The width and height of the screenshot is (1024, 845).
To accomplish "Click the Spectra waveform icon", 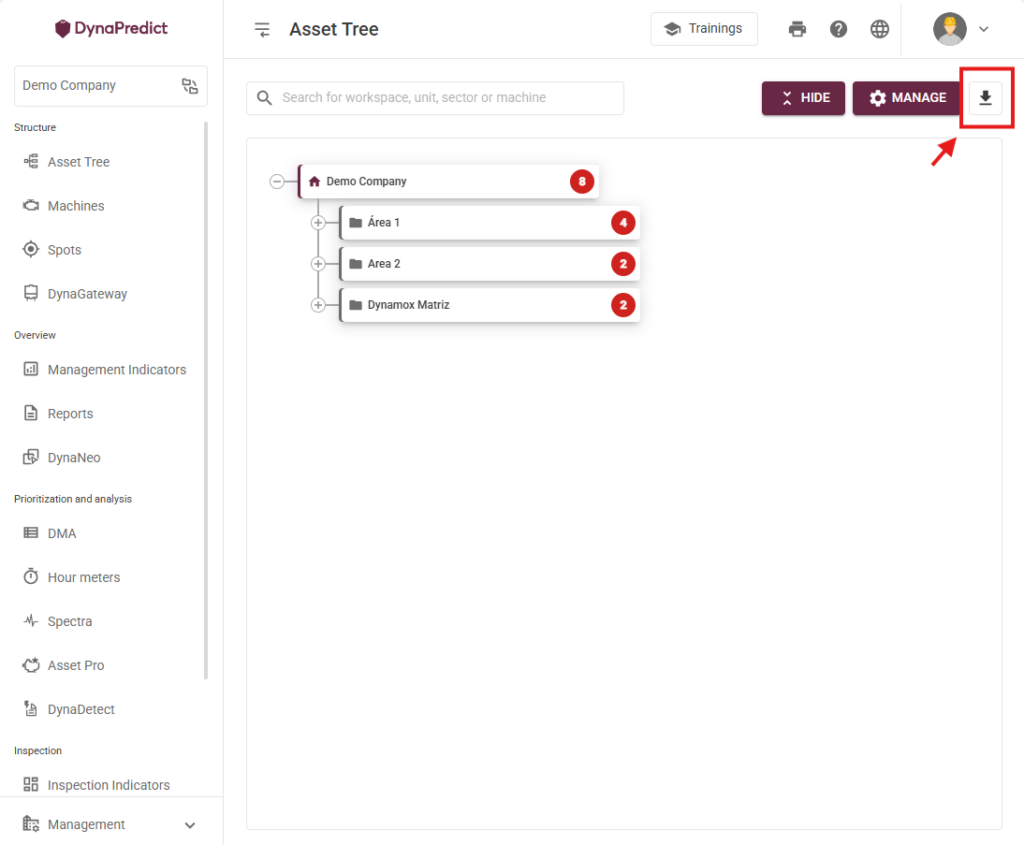I will pos(31,621).
